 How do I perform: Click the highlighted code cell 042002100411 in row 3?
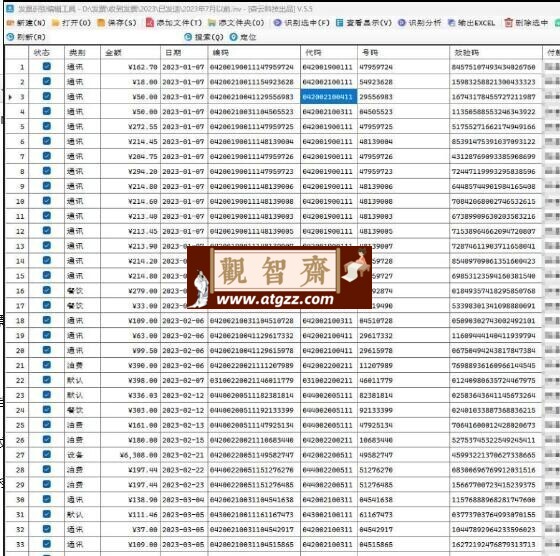(329, 97)
